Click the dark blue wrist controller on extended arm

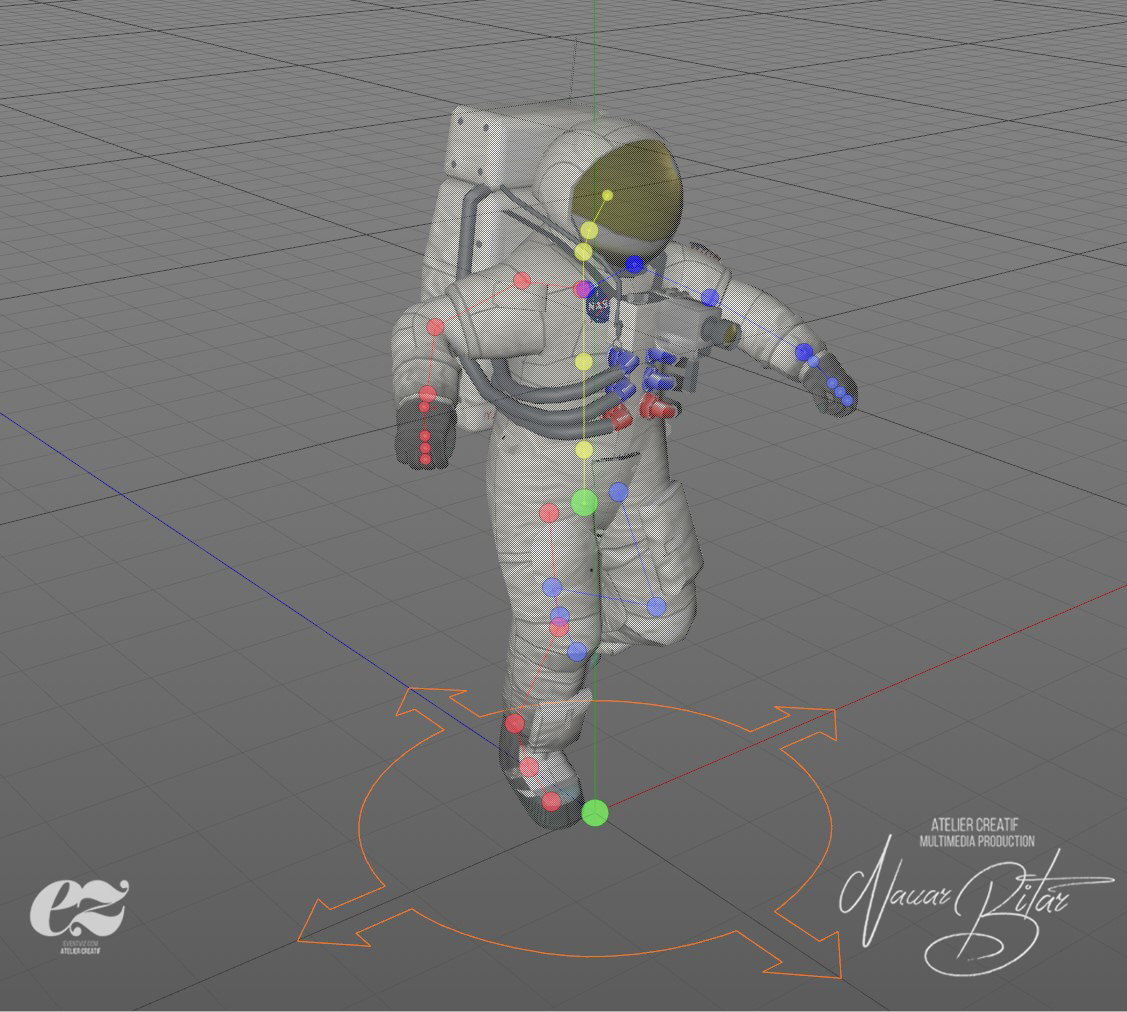[805, 353]
